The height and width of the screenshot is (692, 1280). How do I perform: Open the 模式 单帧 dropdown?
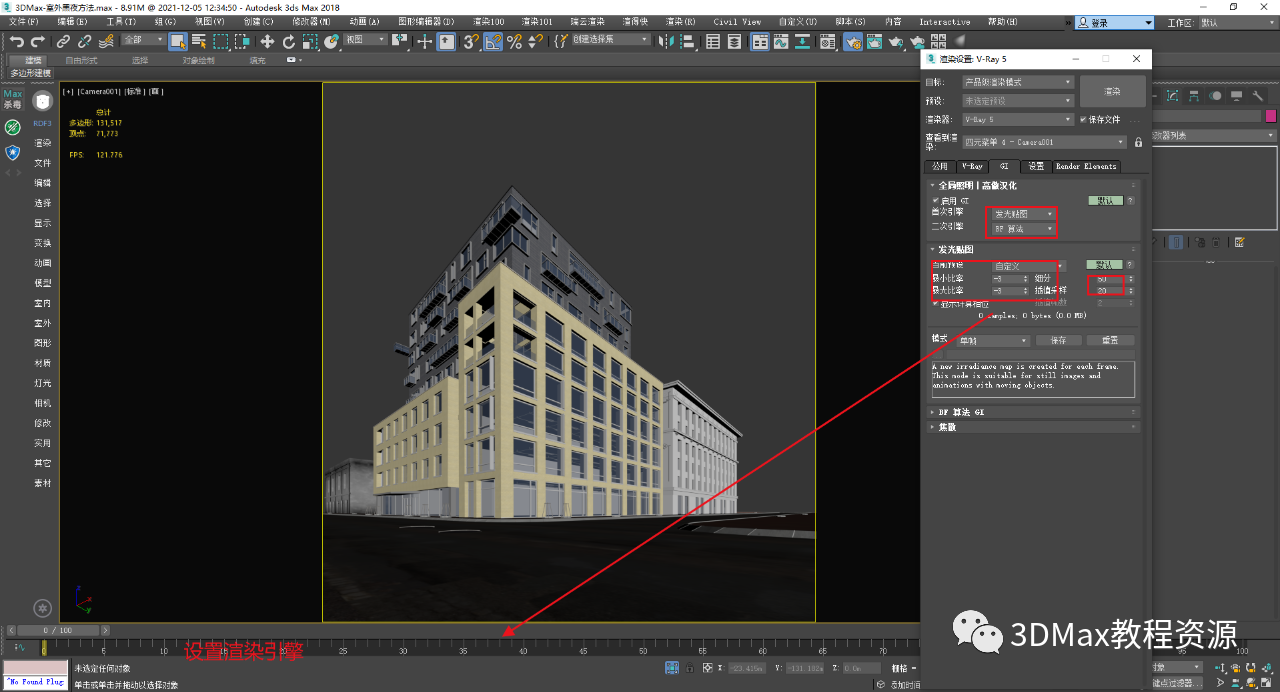(x=993, y=341)
